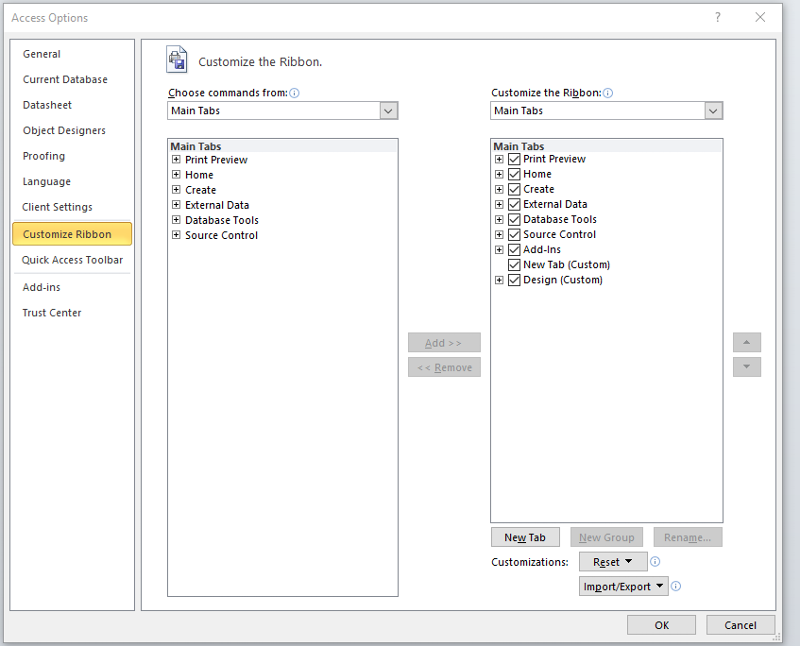The width and height of the screenshot is (800, 646).
Task: Select Create in the left commands list
Action: [x=200, y=189]
